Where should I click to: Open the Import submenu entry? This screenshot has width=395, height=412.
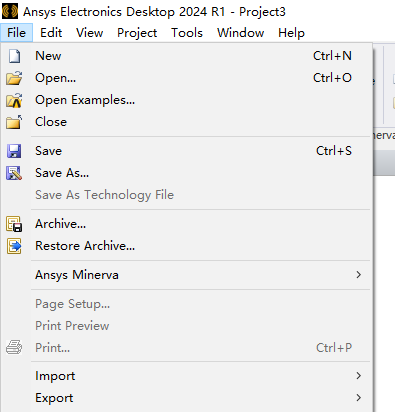click(187, 376)
